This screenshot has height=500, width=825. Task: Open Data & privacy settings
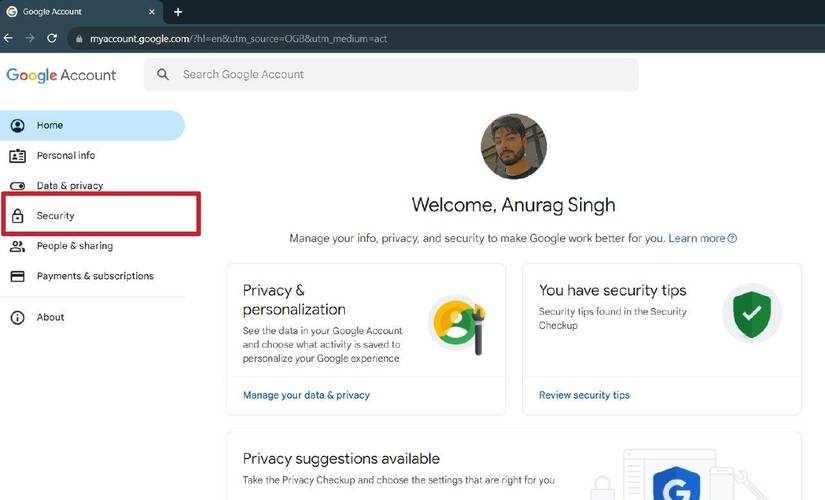[x=70, y=186]
